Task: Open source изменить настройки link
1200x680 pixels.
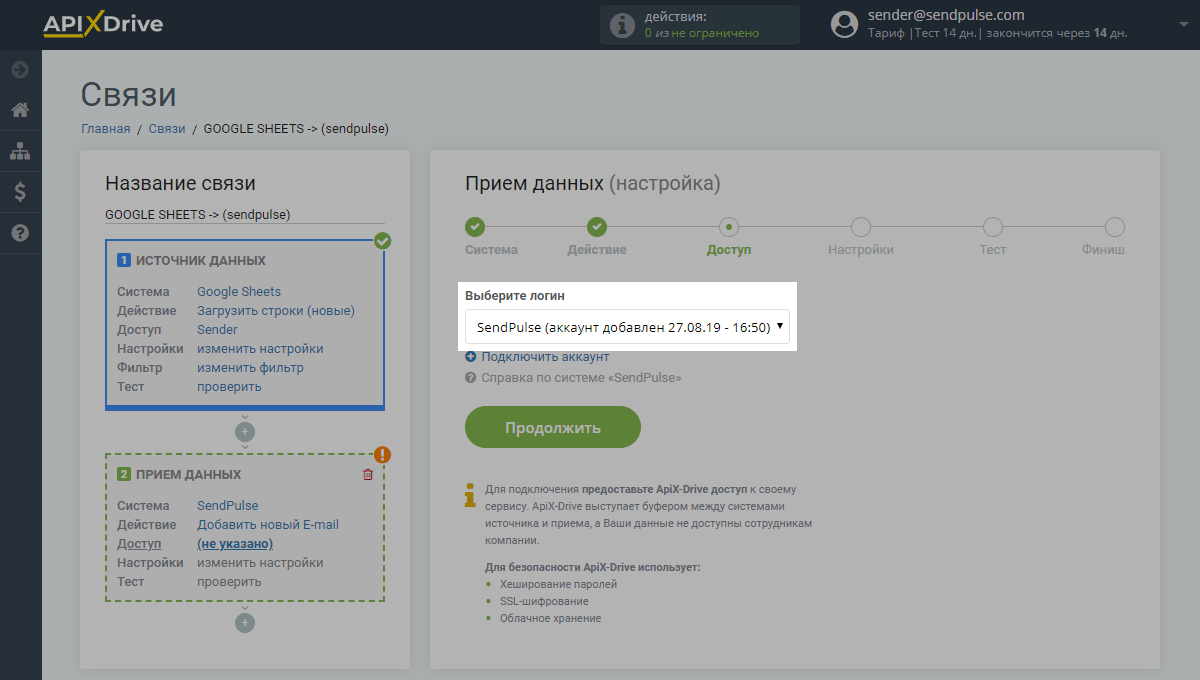Action: tap(260, 349)
